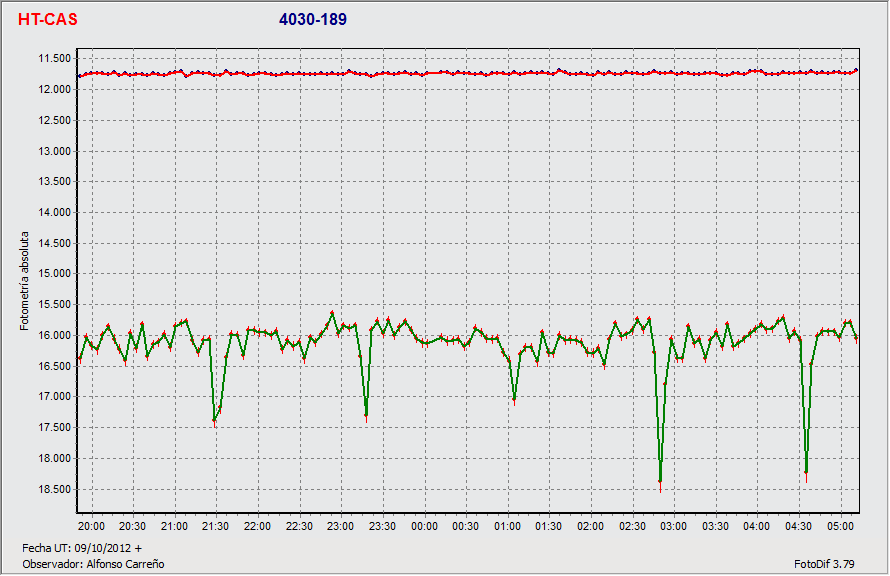Select the Fotometría absoluta axis label
The width and height of the screenshot is (890, 576).
(25, 281)
